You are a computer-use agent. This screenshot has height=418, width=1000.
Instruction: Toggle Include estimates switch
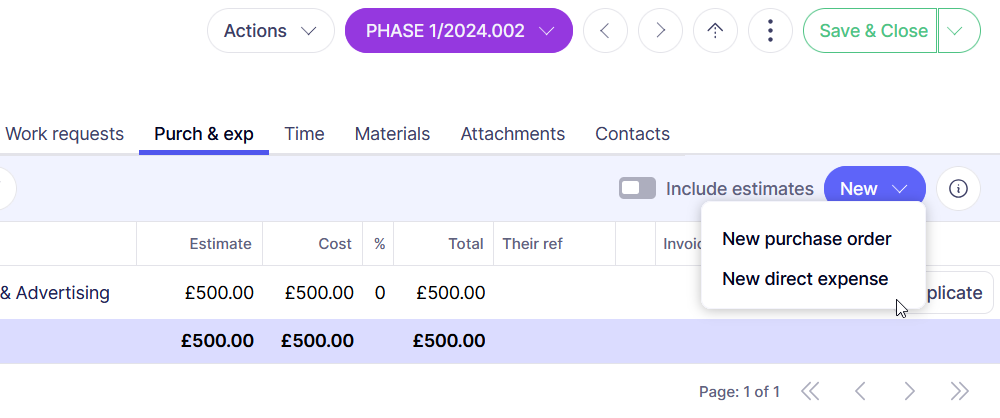(x=637, y=189)
